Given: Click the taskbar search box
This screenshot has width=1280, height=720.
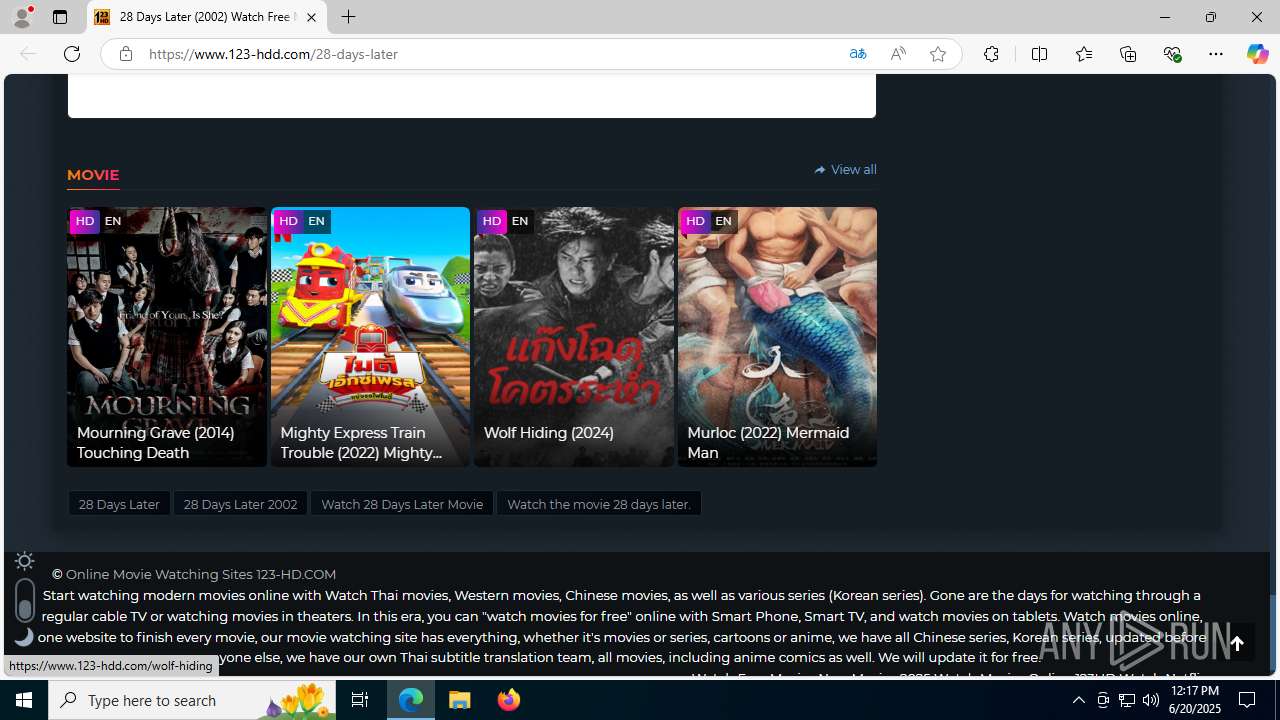Looking at the screenshot, I should coord(191,700).
